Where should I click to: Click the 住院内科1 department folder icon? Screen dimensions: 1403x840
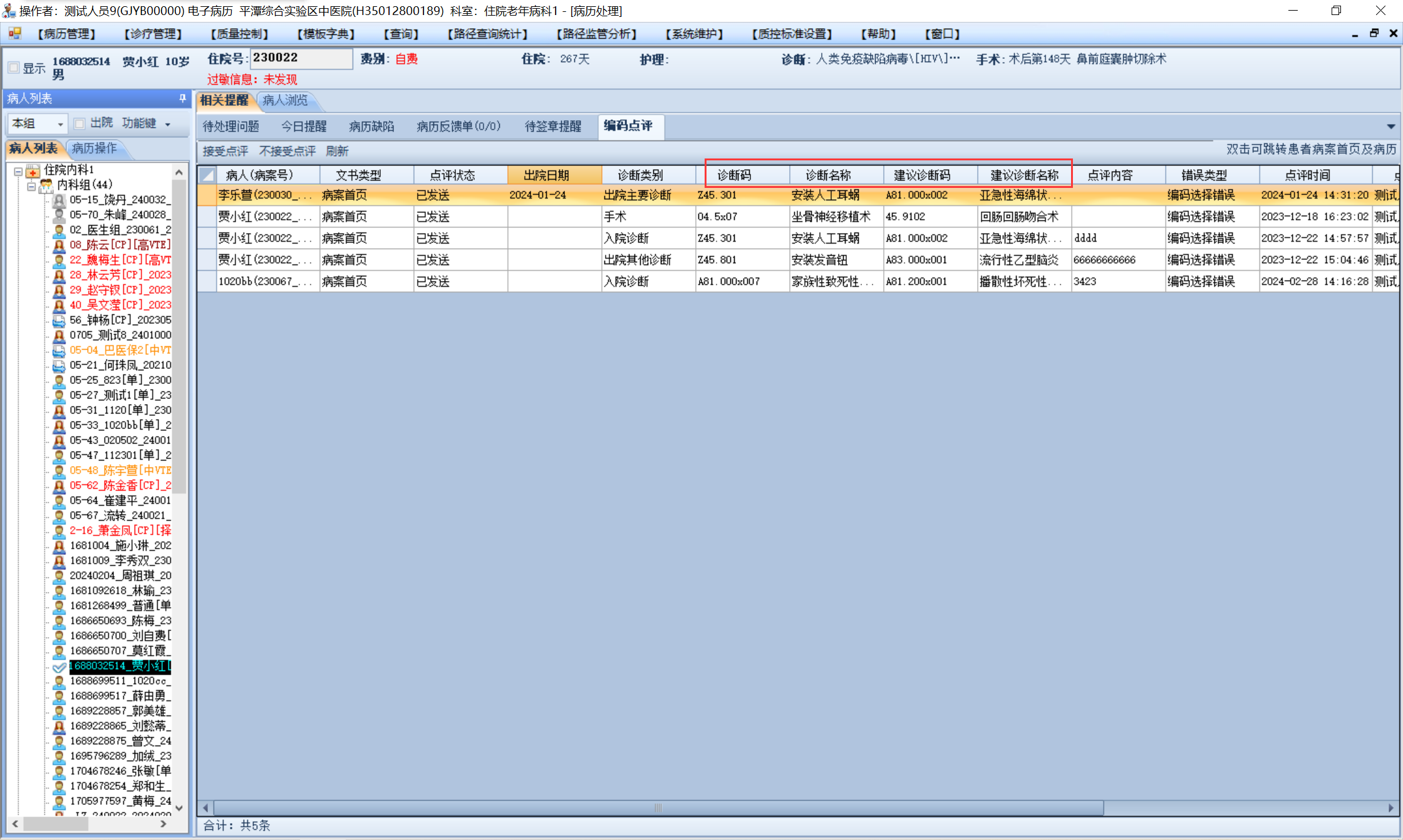pyautogui.click(x=33, y=170)
